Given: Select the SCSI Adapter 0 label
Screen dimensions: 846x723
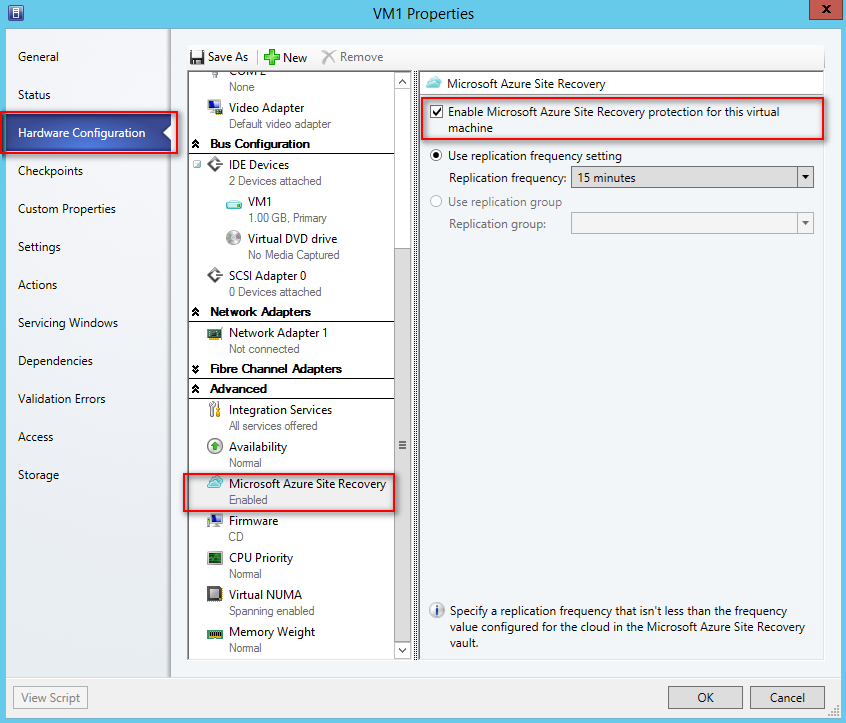Looking at the screenshot, I should pyautogui.click(x=268, y=276).
